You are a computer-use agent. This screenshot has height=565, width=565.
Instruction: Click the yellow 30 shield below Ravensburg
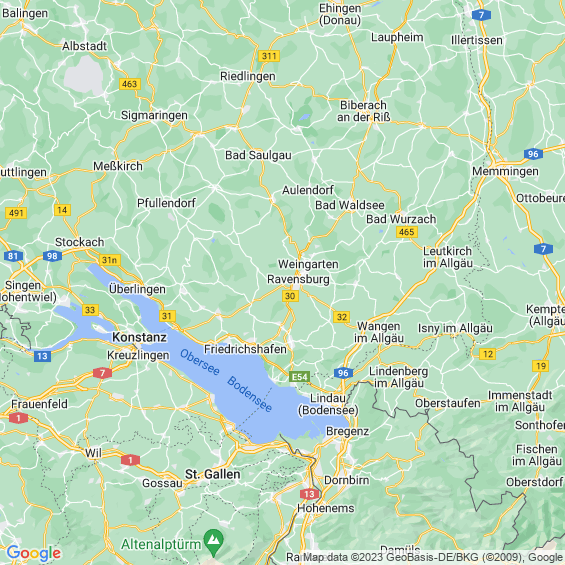[290, 296]
